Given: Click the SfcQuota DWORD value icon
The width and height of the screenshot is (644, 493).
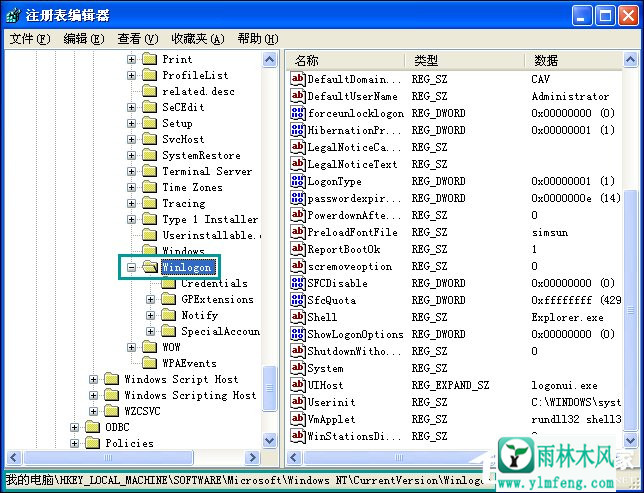Looking at the screenshot, I should click(x=298, y=300).
